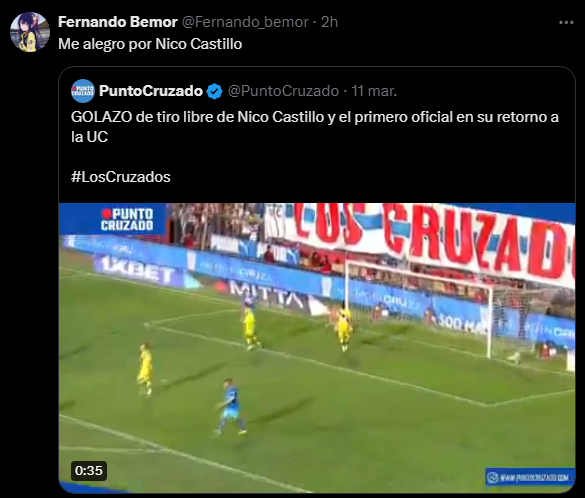This screenshot has height=498, width=585.
Task: Open the PuntoCruzado round profile logo
Action: point(83,91)
